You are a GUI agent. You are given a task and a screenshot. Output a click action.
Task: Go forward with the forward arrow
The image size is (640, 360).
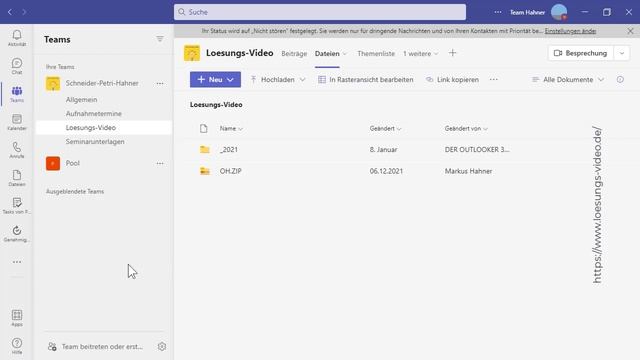pyautogui.click(x=24, y=12)
